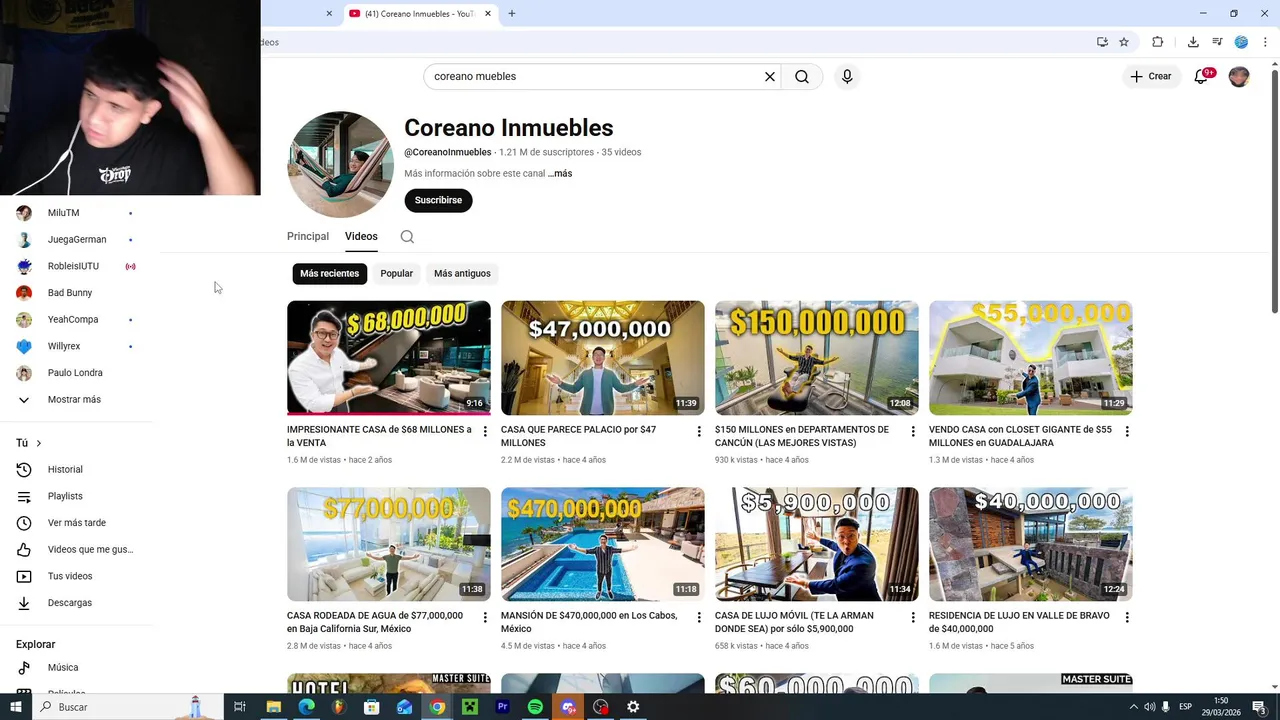Open the JuegaGerman subscription channel
This screenshot has height=720, width=1280.
pyautogui.click(x=75, y=240)
